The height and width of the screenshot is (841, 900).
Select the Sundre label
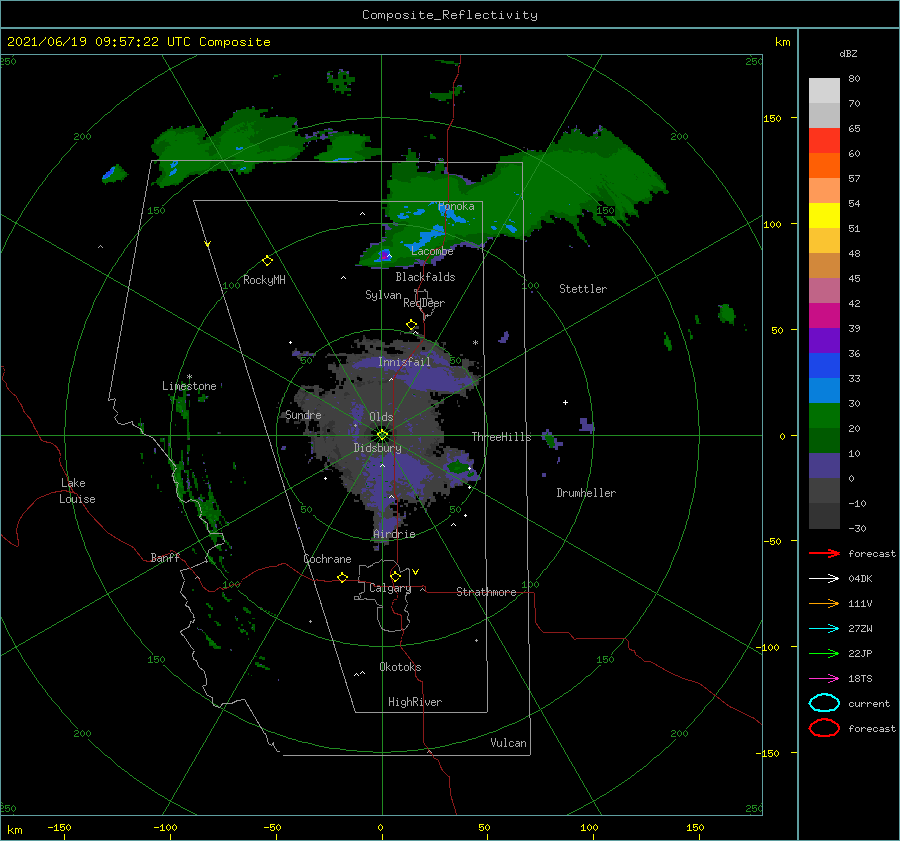coord(303,414)
